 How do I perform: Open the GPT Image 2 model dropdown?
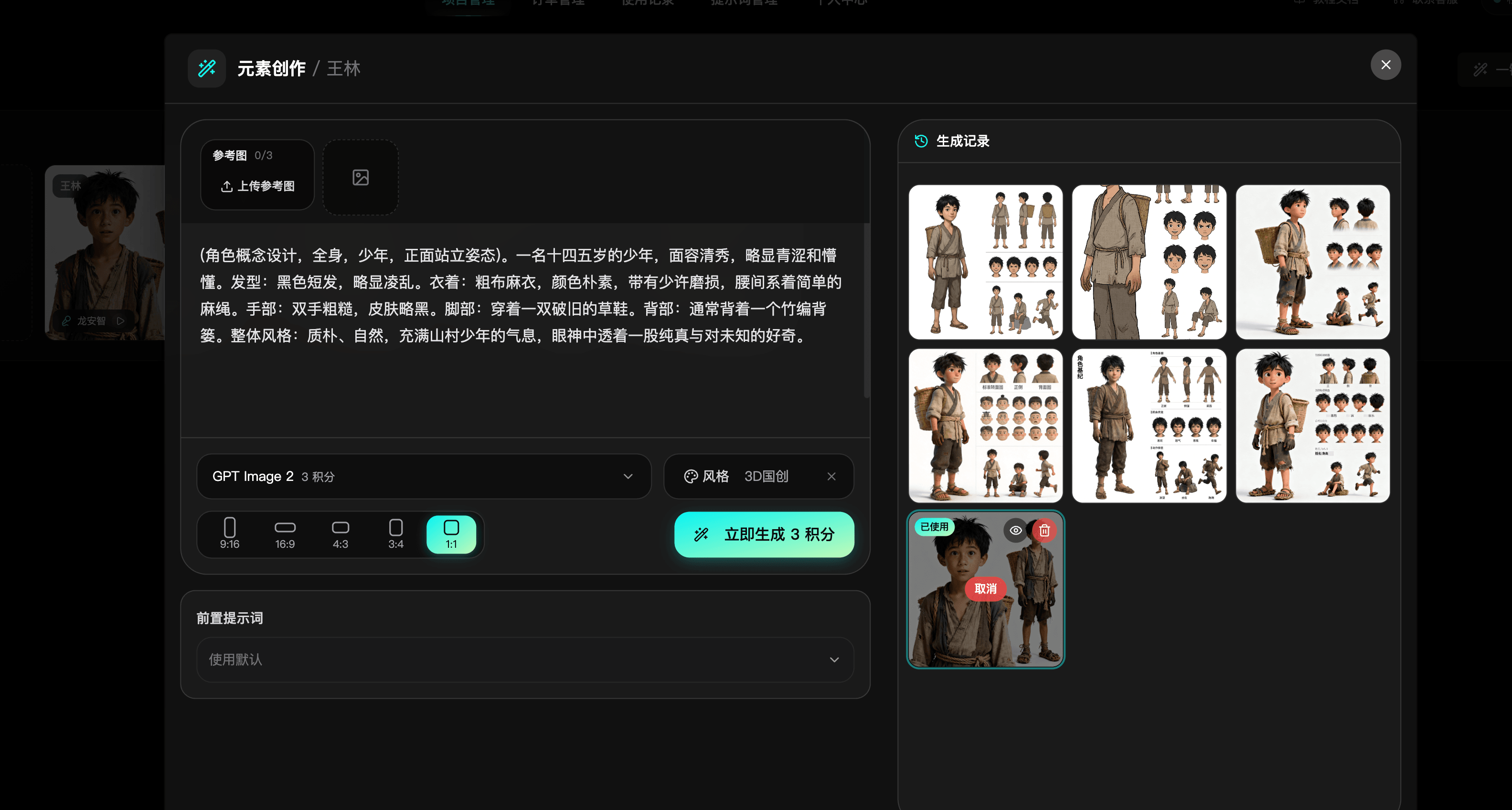pyautogui.click(x=424, y=476)
